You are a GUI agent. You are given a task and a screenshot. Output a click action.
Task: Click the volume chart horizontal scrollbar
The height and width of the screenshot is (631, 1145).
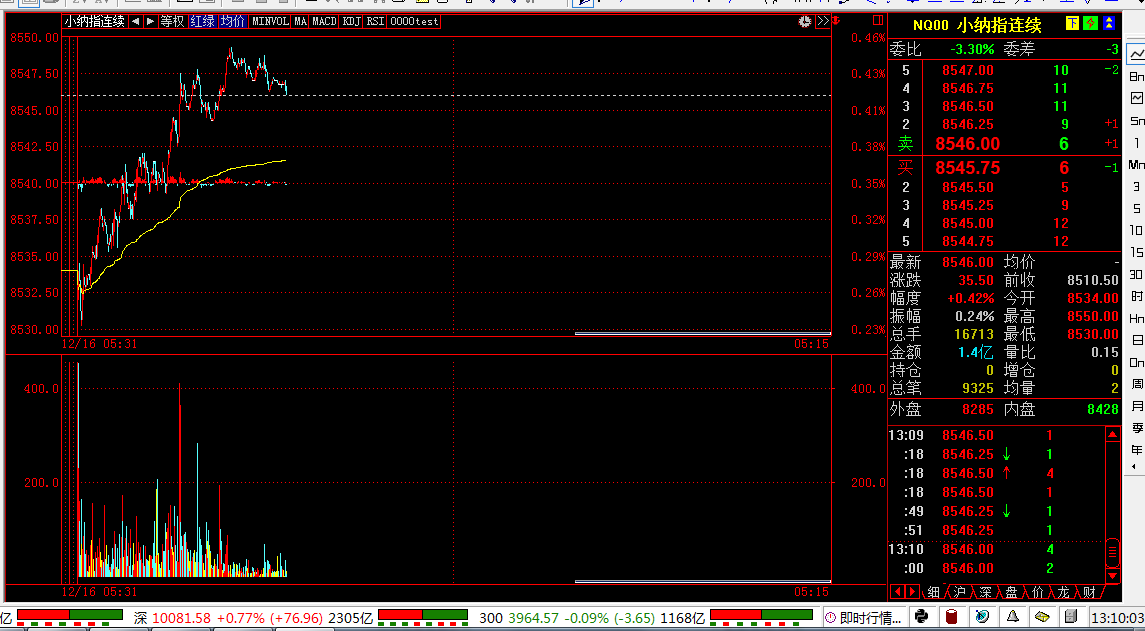tap(702, 581)
